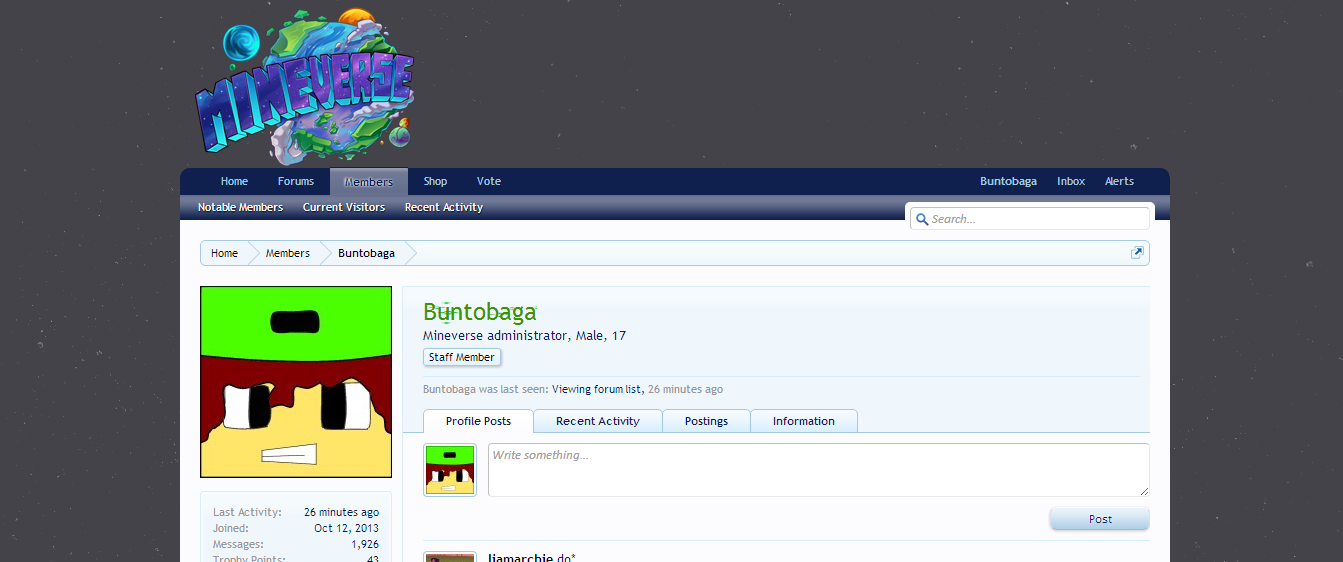The height and width of the screenshot is (562, 1343).
Task: Open the Buntobaga account menu
Action: point(1008,181)
